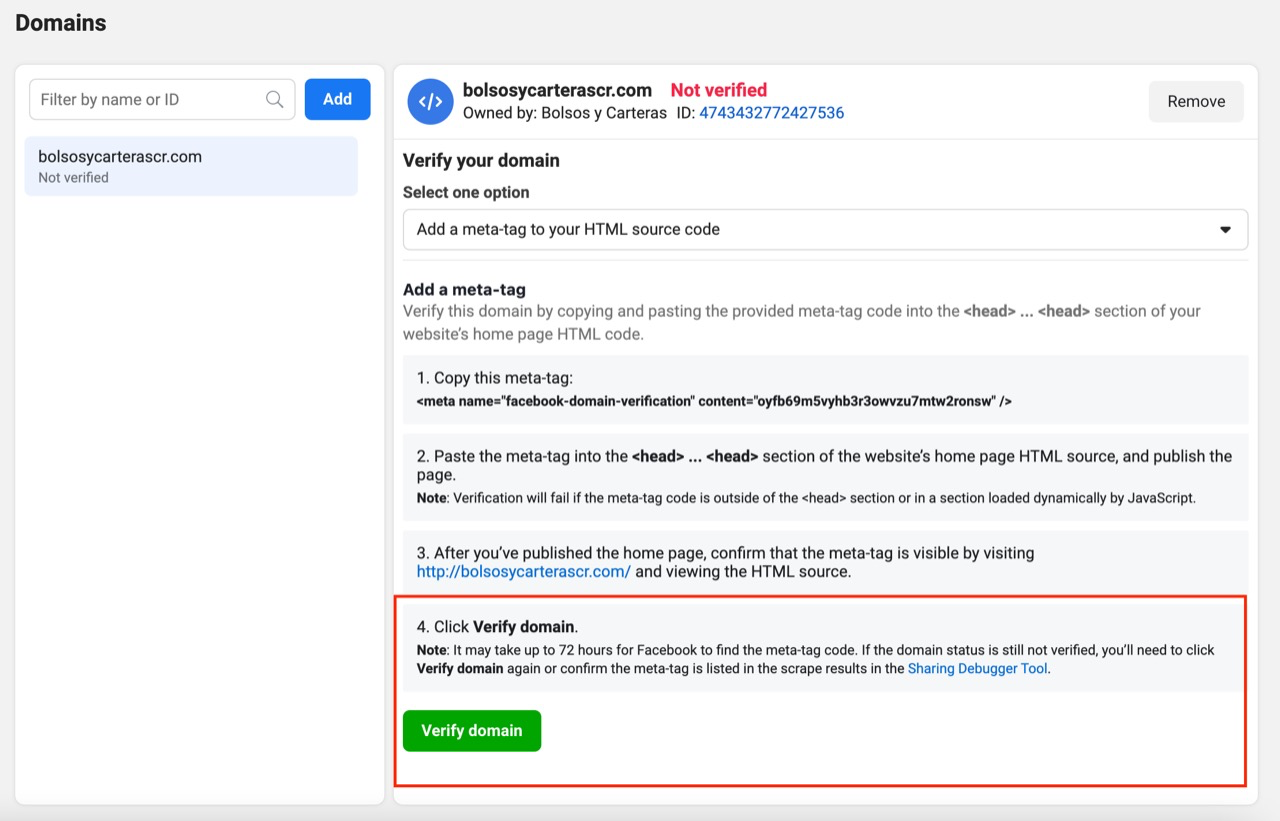Focus the 'Filter by name or ID' field
The width and height of the screenshot is (1280, 821).
point(162,99)
